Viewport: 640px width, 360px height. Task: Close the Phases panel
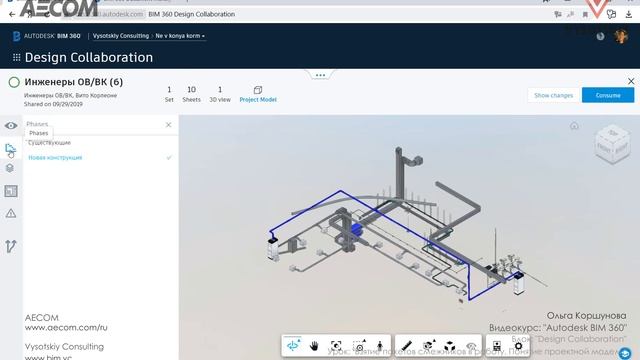point(169,125)
